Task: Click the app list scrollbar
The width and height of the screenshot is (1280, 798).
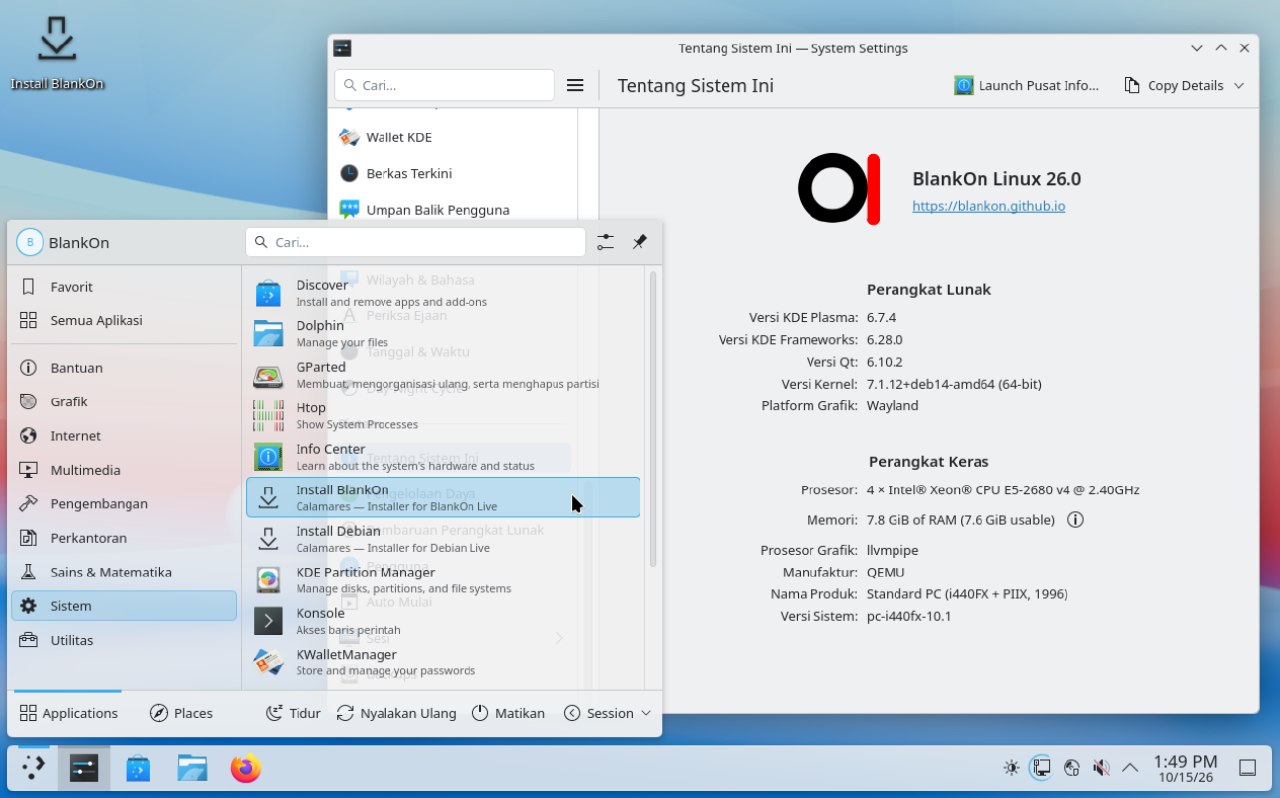Action: [653, 420]
